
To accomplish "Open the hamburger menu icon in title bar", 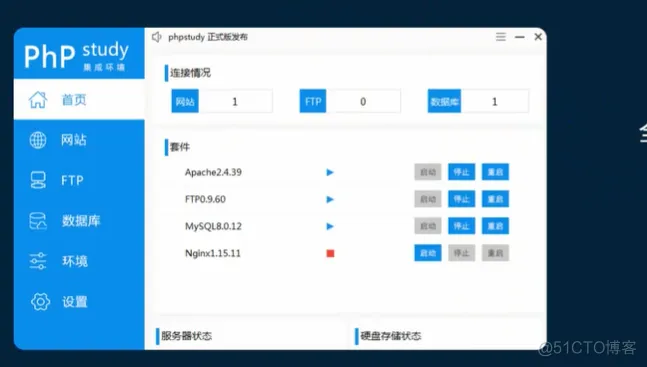I will coord(501,37).
